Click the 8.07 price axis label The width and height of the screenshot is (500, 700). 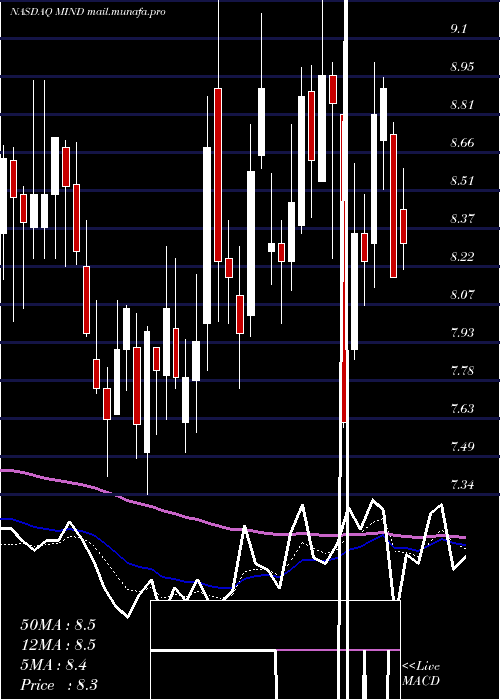point(462,295)
